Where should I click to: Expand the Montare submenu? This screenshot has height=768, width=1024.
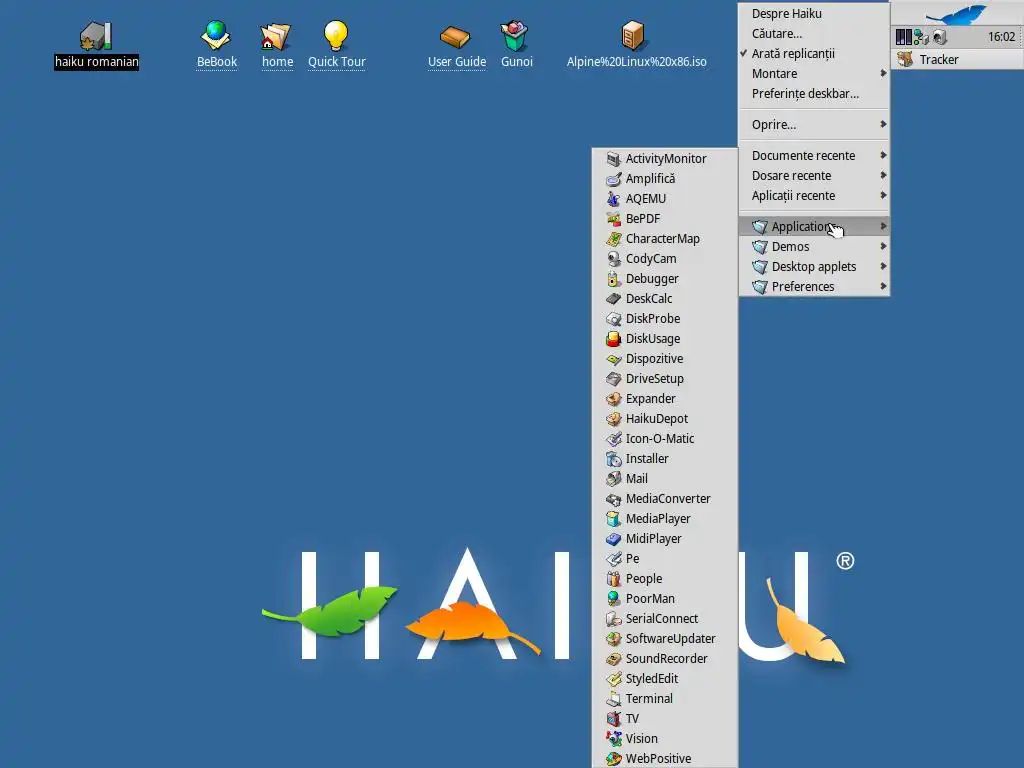click(814, 74)
